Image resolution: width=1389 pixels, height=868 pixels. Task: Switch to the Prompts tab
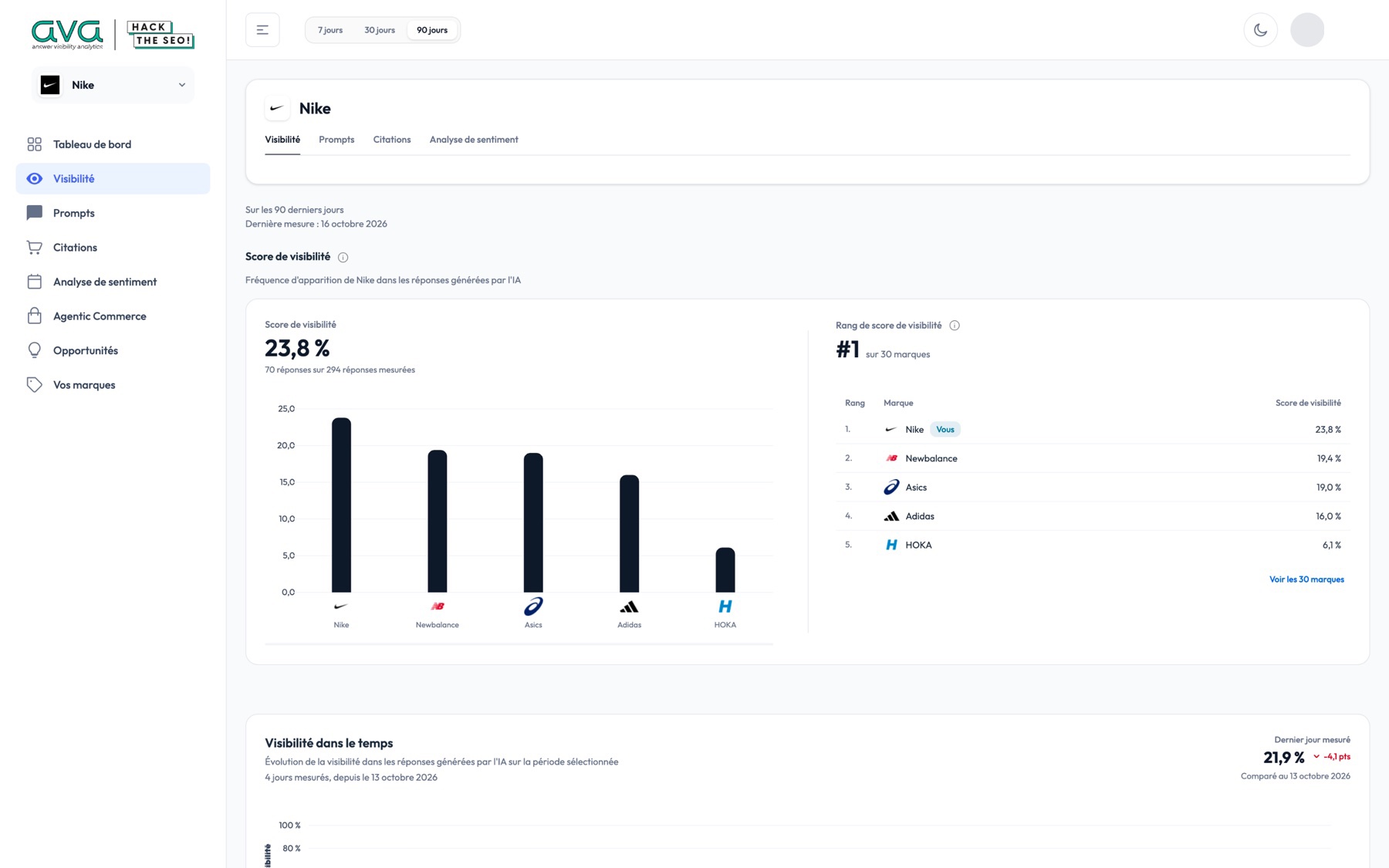click(336, 140)
